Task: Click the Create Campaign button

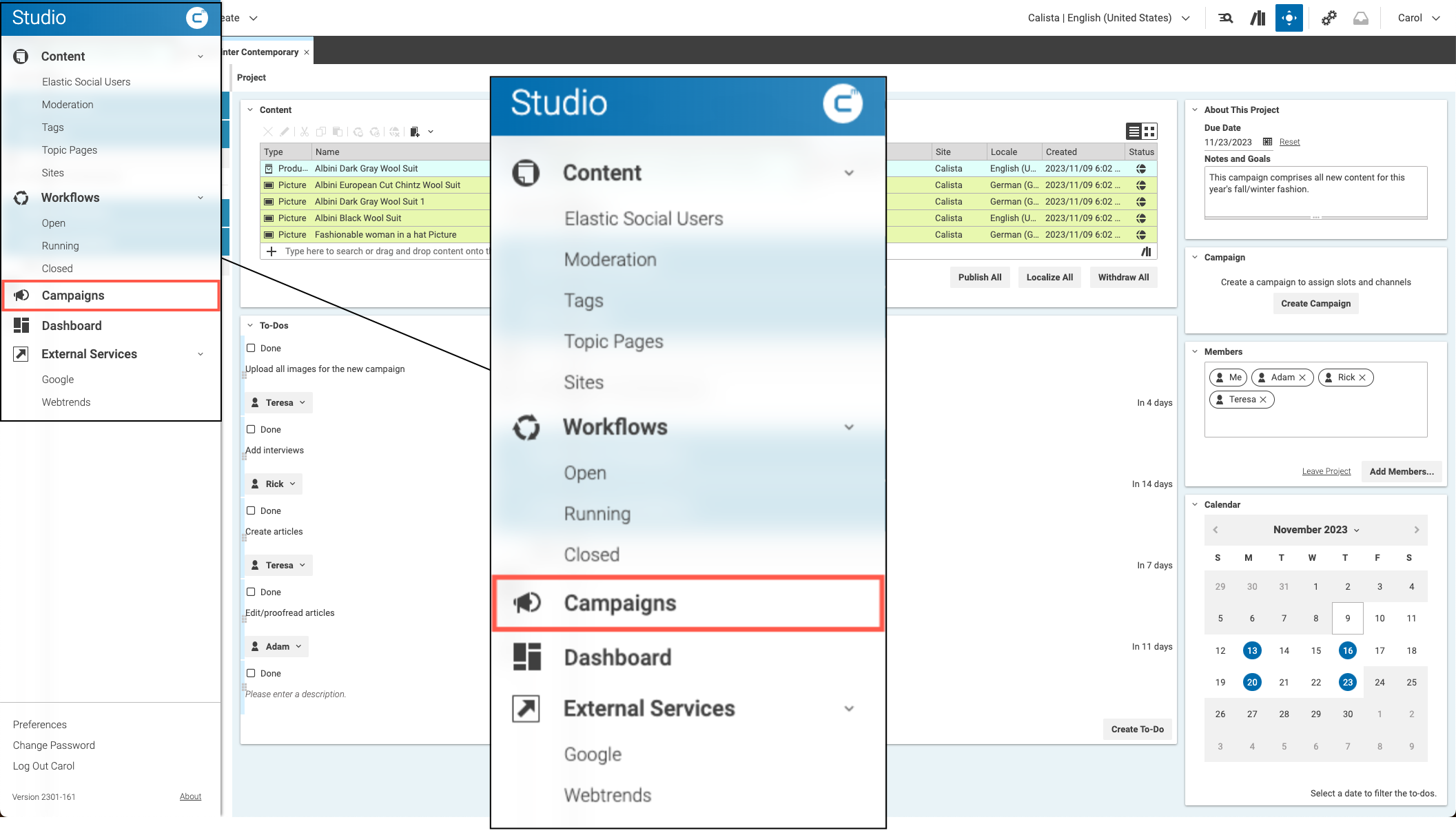Action: (x=1315, y=303)
